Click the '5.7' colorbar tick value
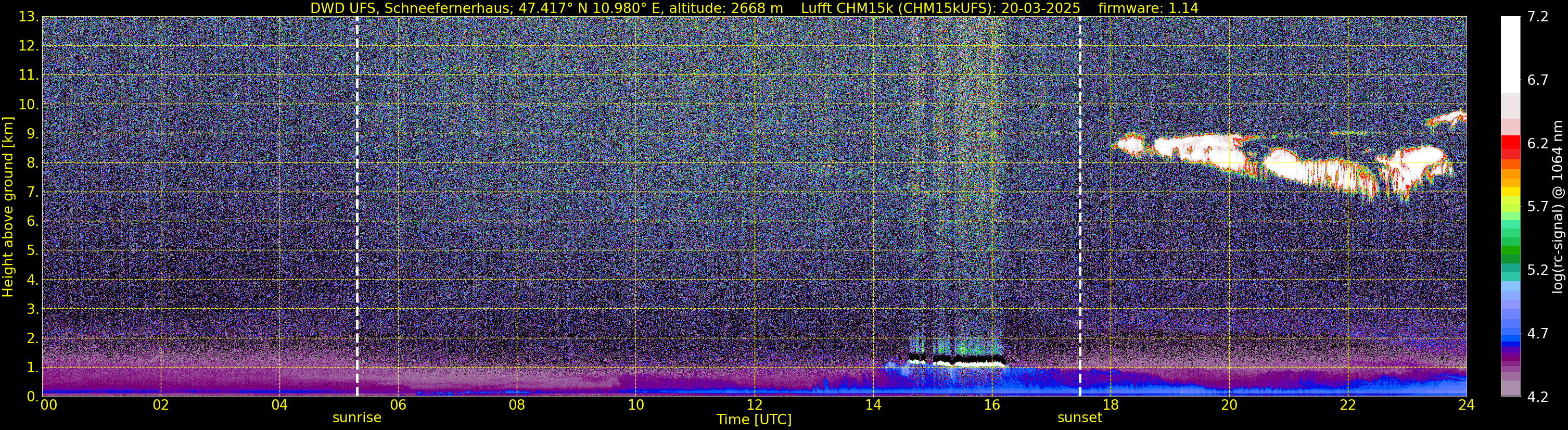The image size is (1568, 430). point(1538,207)
